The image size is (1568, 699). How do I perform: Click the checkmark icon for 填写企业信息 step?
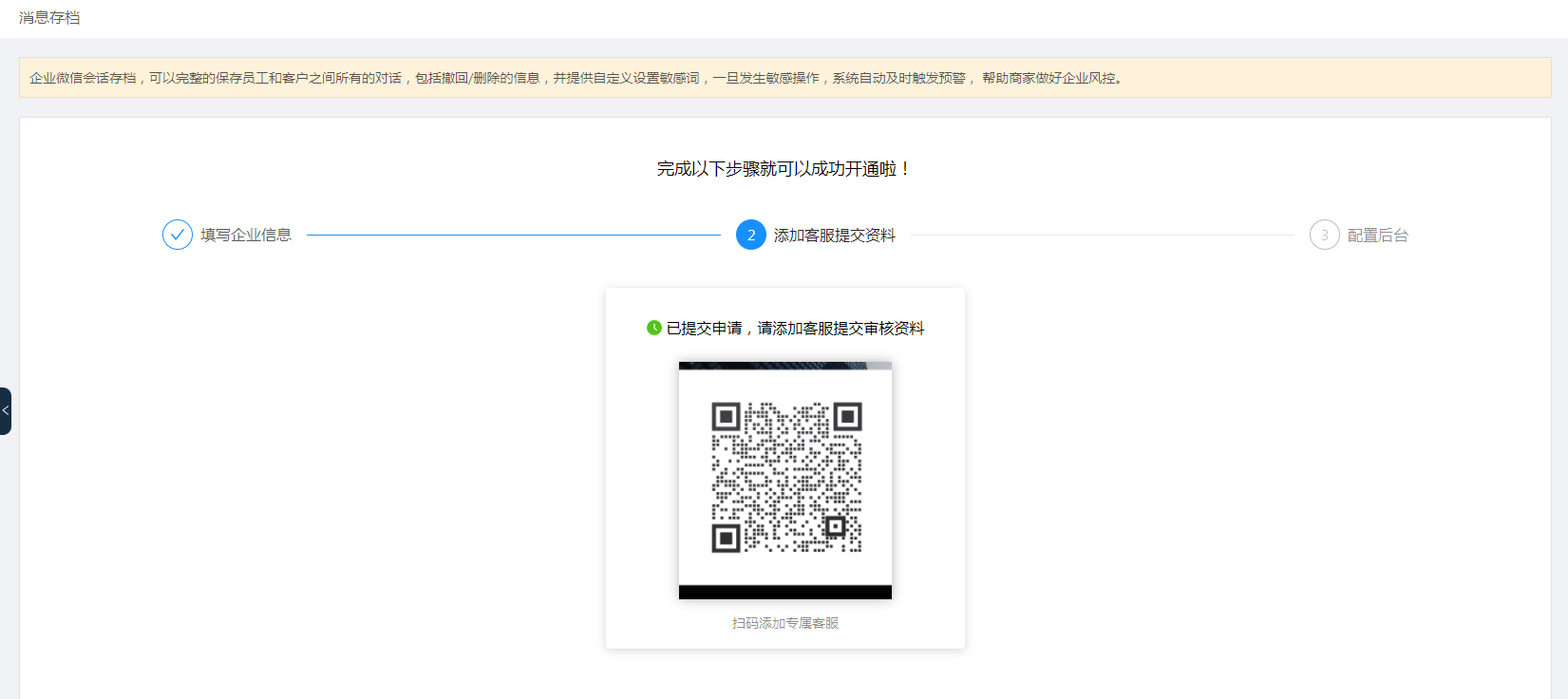point(178,235)
